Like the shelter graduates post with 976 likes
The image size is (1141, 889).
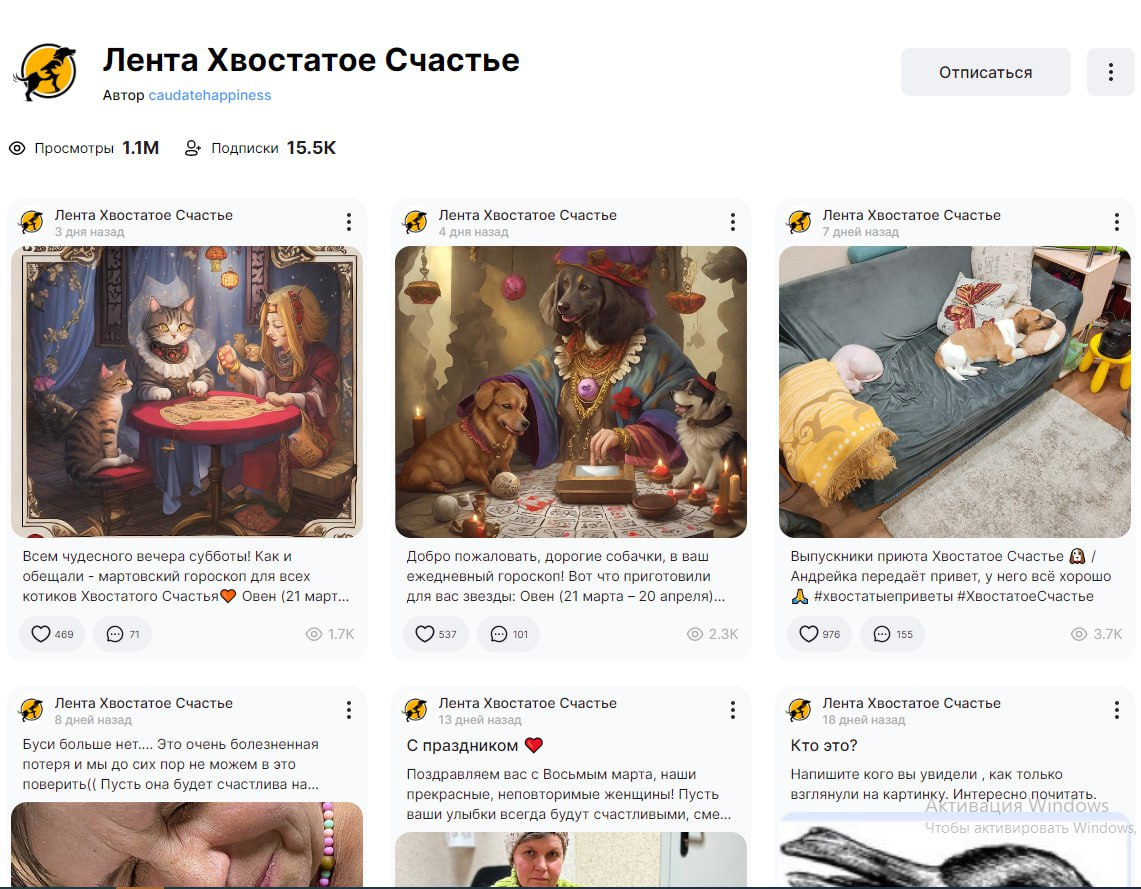819,634
